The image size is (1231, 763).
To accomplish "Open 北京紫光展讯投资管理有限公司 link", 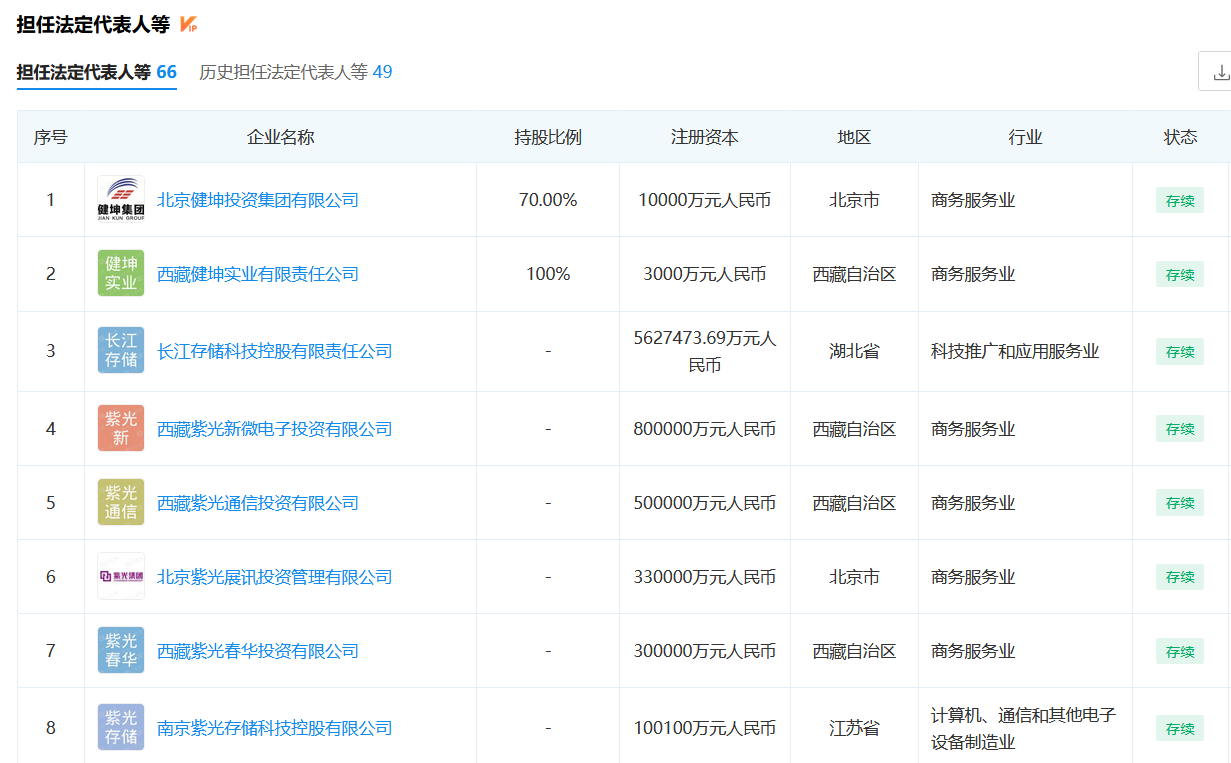I will pos(275,577).
